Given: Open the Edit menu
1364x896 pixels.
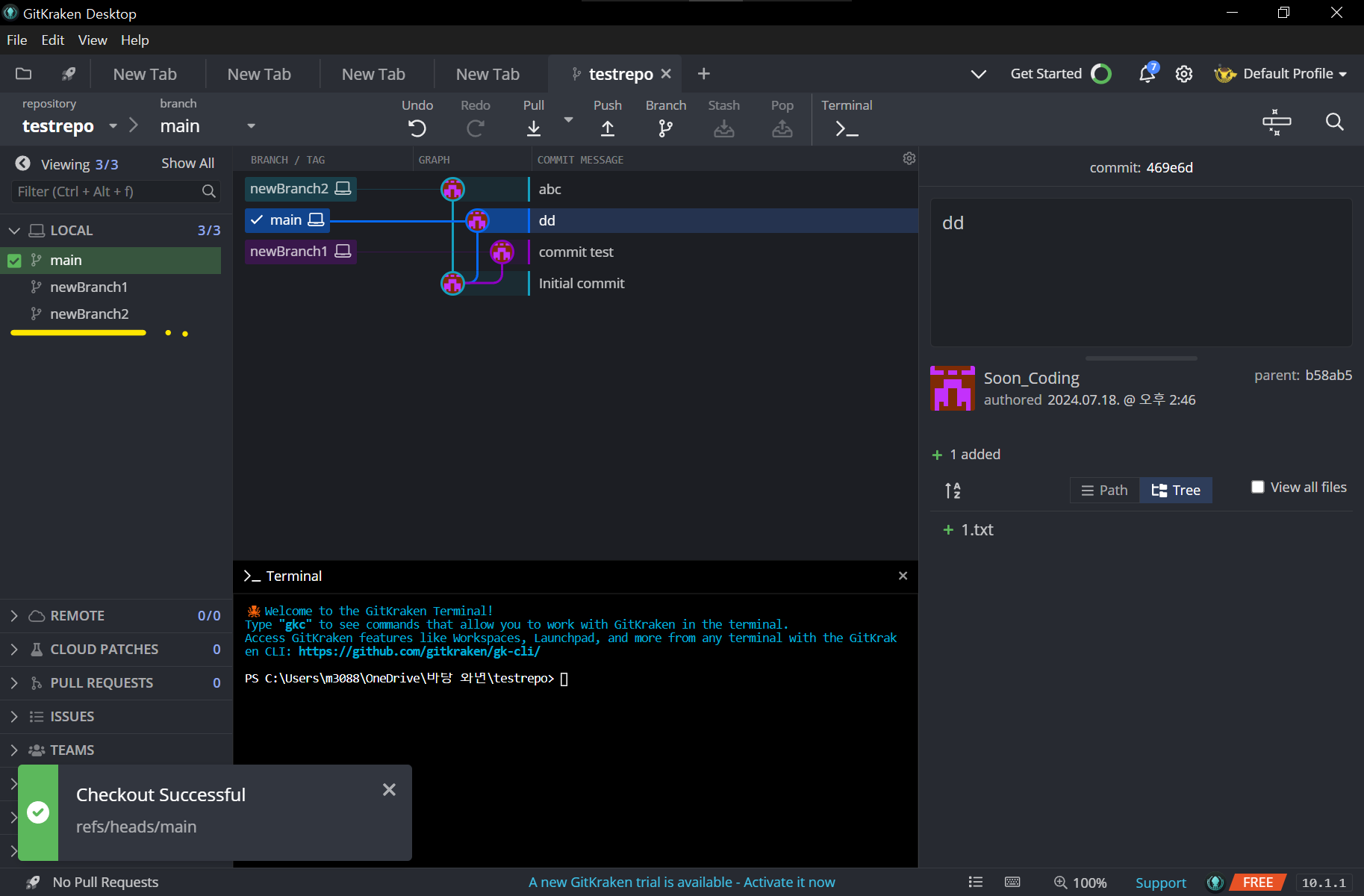Looking at the screenshot, I should click(52, 40).
